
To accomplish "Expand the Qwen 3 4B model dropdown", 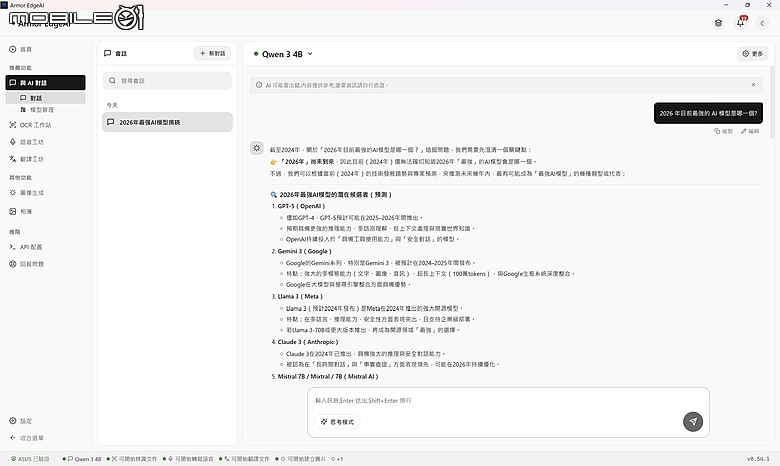I will 283,54.
